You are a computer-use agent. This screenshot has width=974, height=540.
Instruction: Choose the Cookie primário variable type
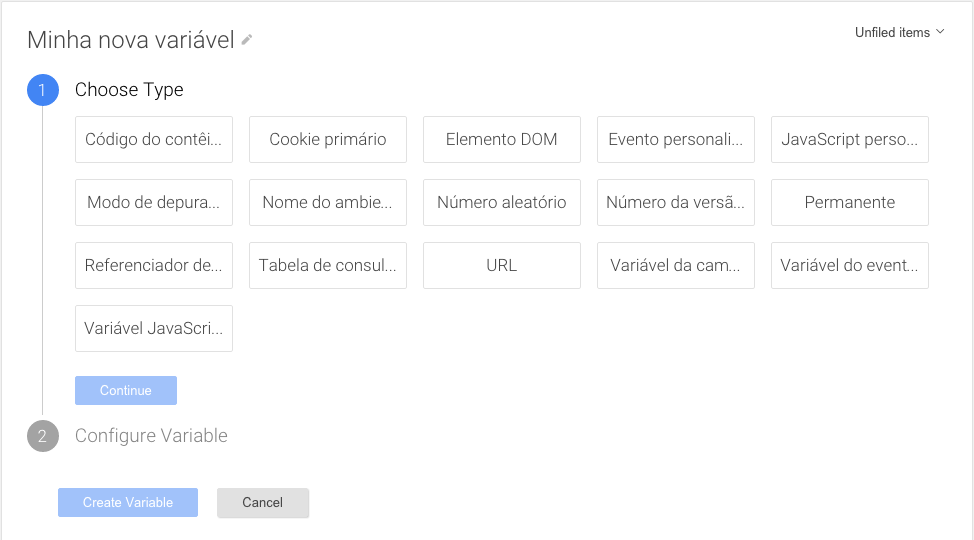[x=328, y=140]
